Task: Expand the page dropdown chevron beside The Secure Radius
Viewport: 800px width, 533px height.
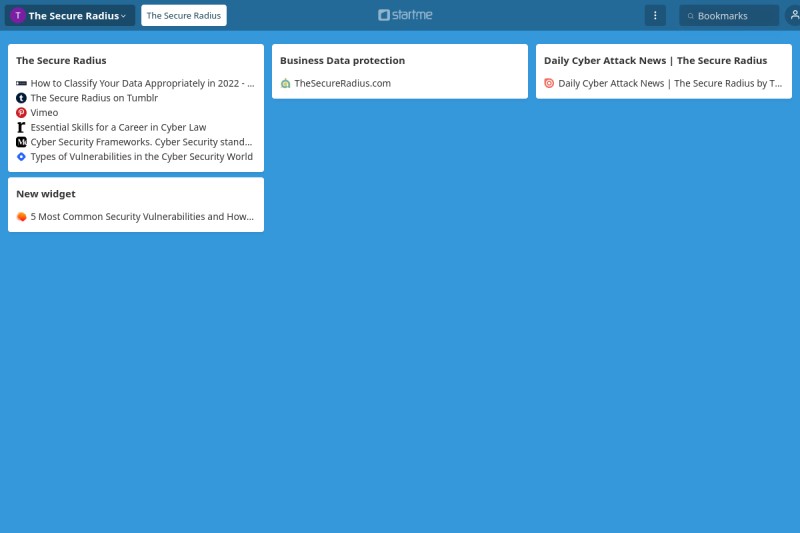Action: coord(123,16)
